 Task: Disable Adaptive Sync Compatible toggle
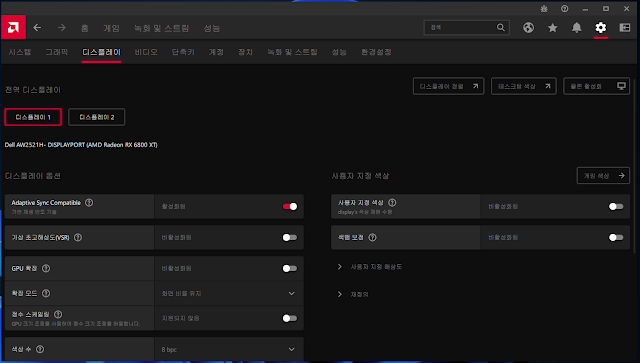coord(290,206)
